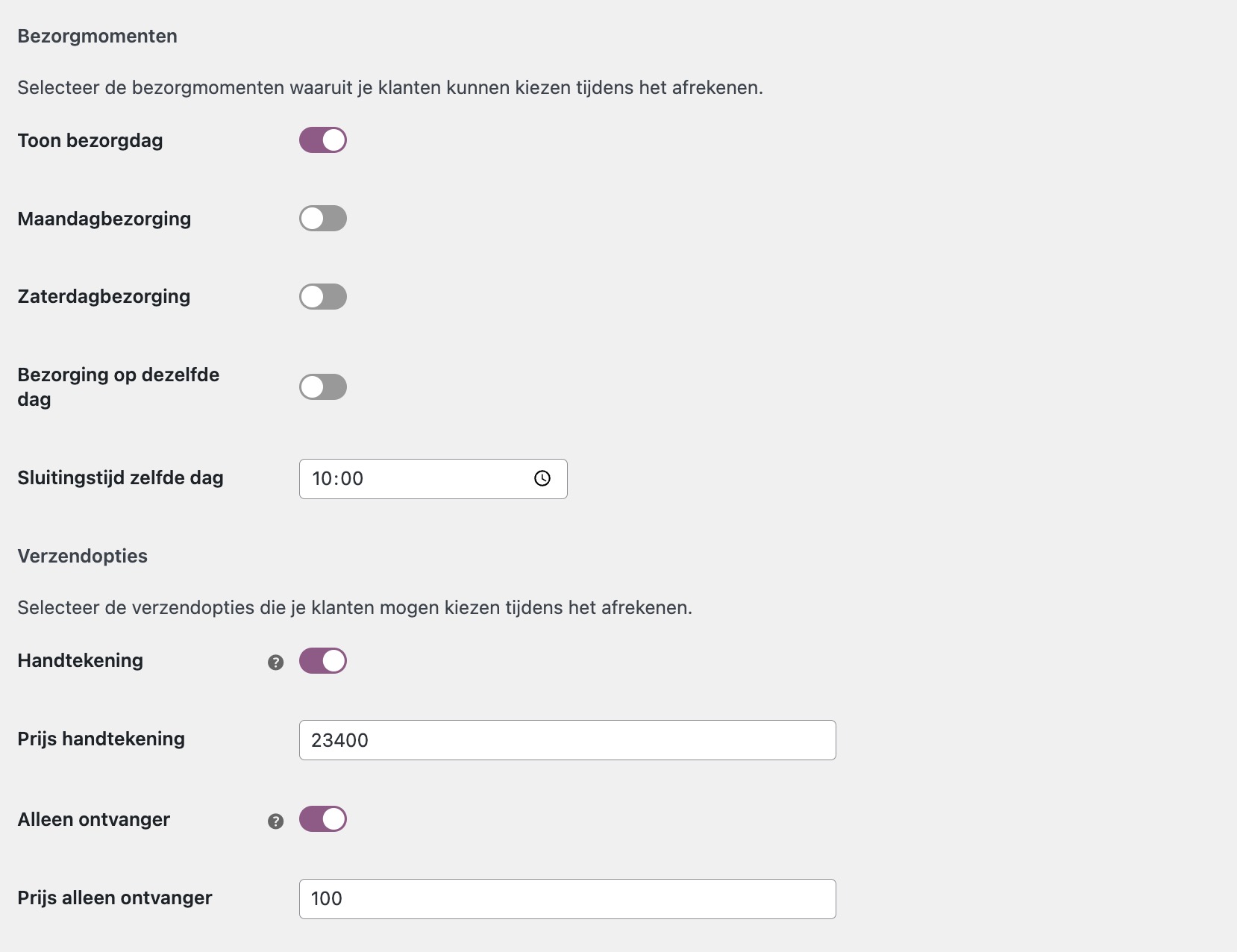
Task: Disable the Alleen ontvanger toggle
Action: point(322,819)
